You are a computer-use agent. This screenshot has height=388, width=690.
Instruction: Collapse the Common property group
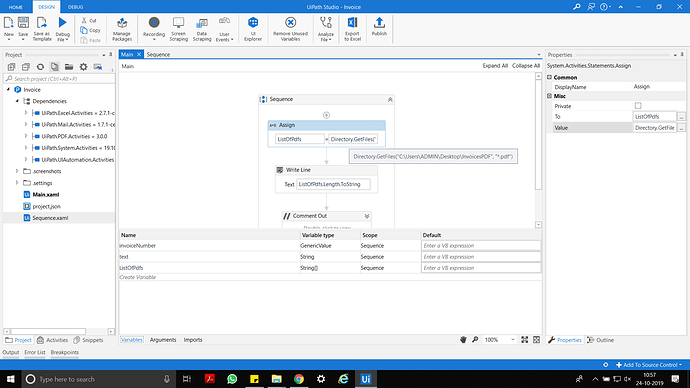pyautogui.click(x=549, y=77)
